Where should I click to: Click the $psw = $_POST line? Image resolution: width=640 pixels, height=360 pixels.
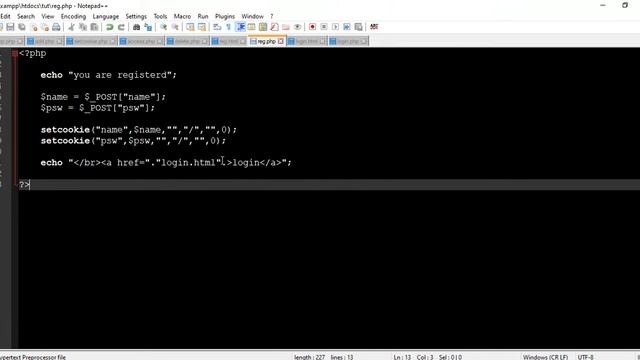click(x=98, y=108)
